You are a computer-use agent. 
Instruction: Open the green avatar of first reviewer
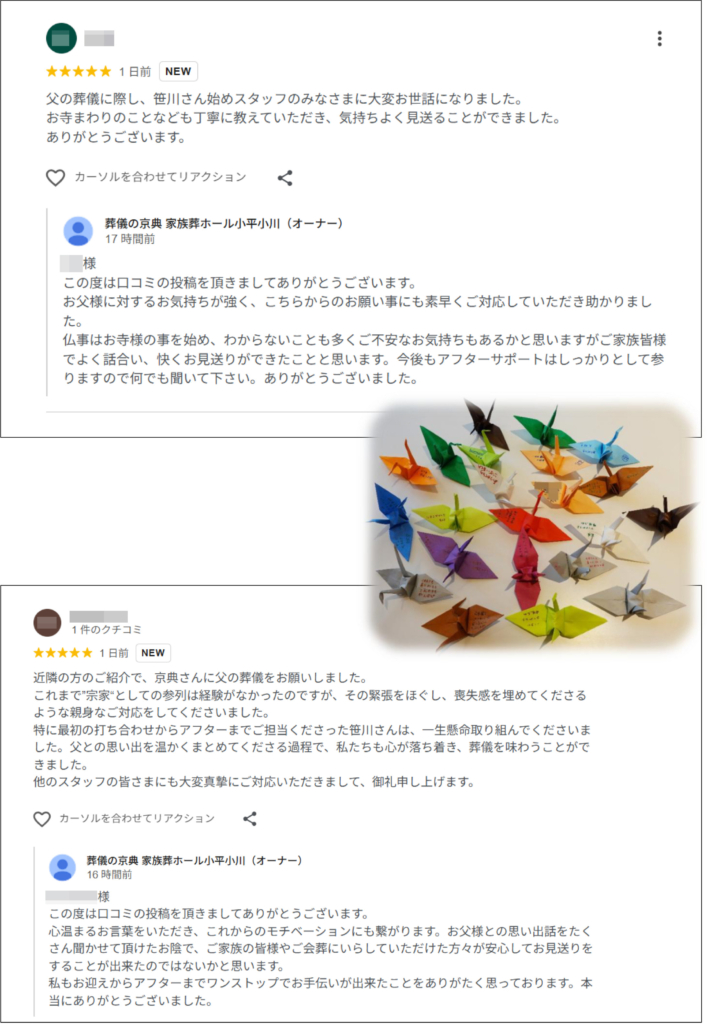pyautogui.click(x=61, y=39)
